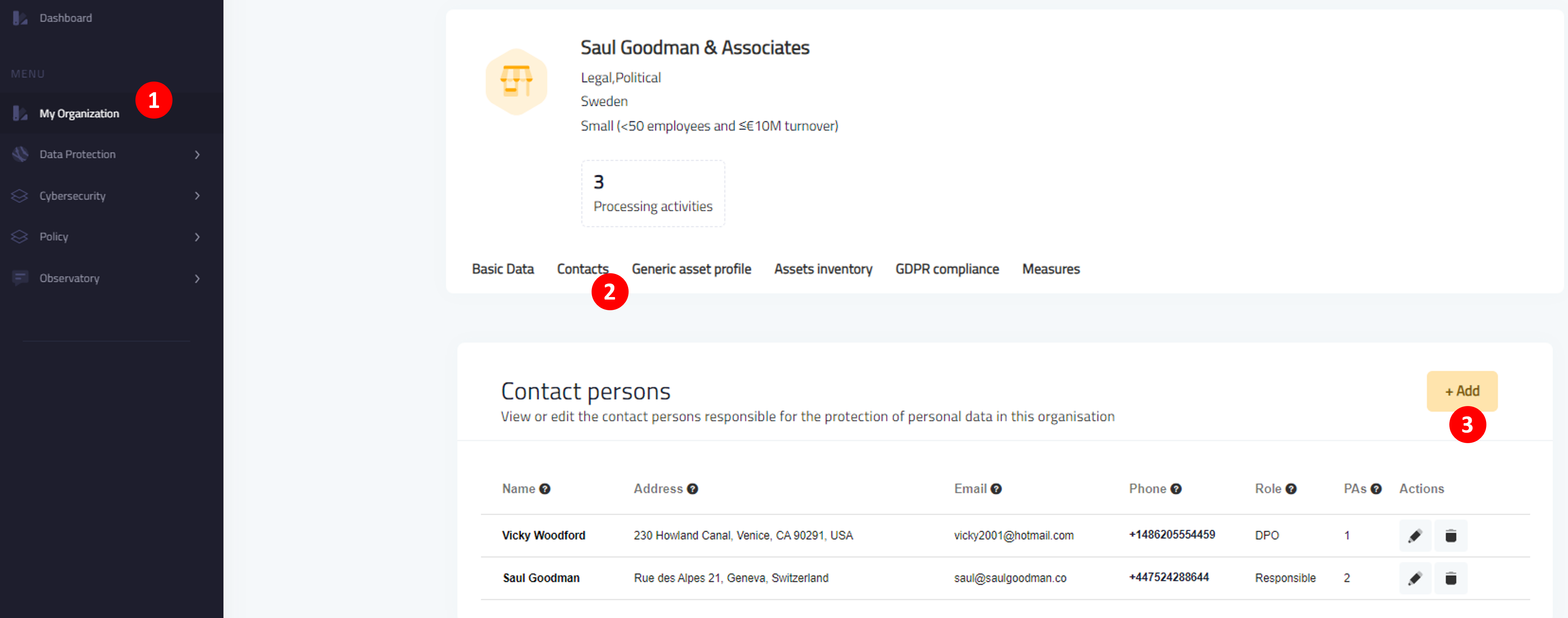This screenshot has width=1568, height=618.
Task: Click the + Add contact button
Action: click(x=1462, y=391)
